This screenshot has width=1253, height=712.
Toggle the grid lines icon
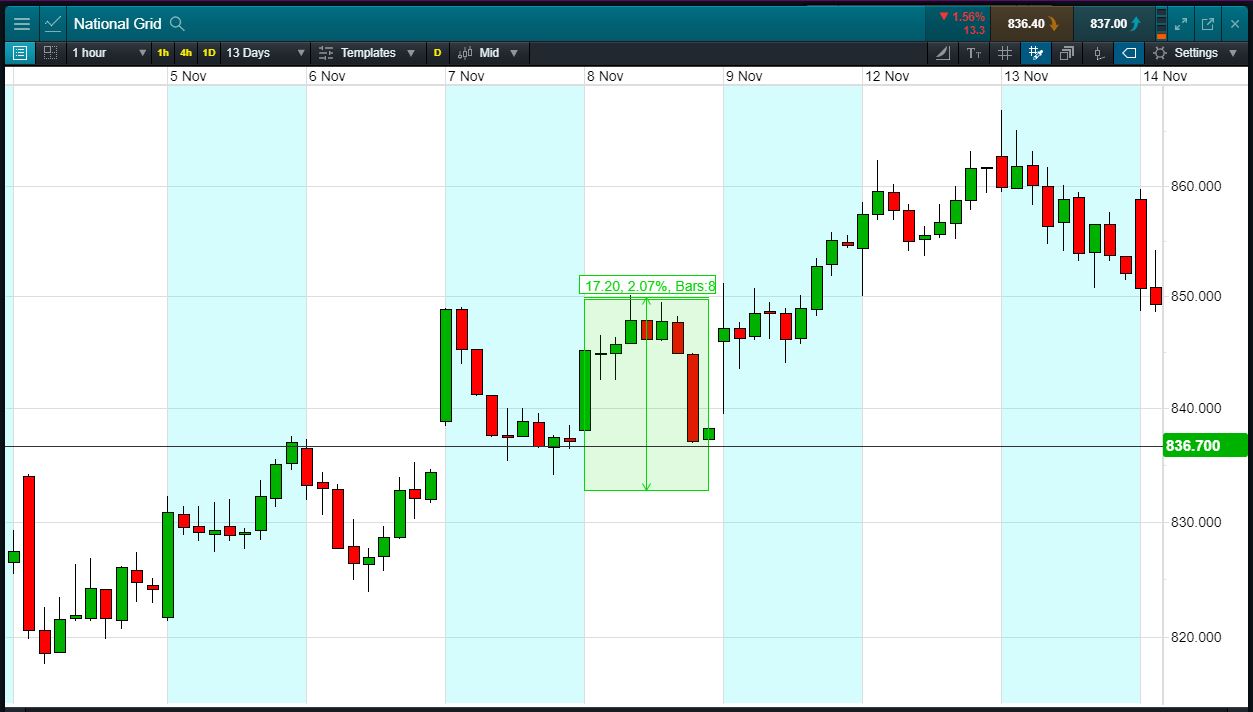[x=1005, y=53]
